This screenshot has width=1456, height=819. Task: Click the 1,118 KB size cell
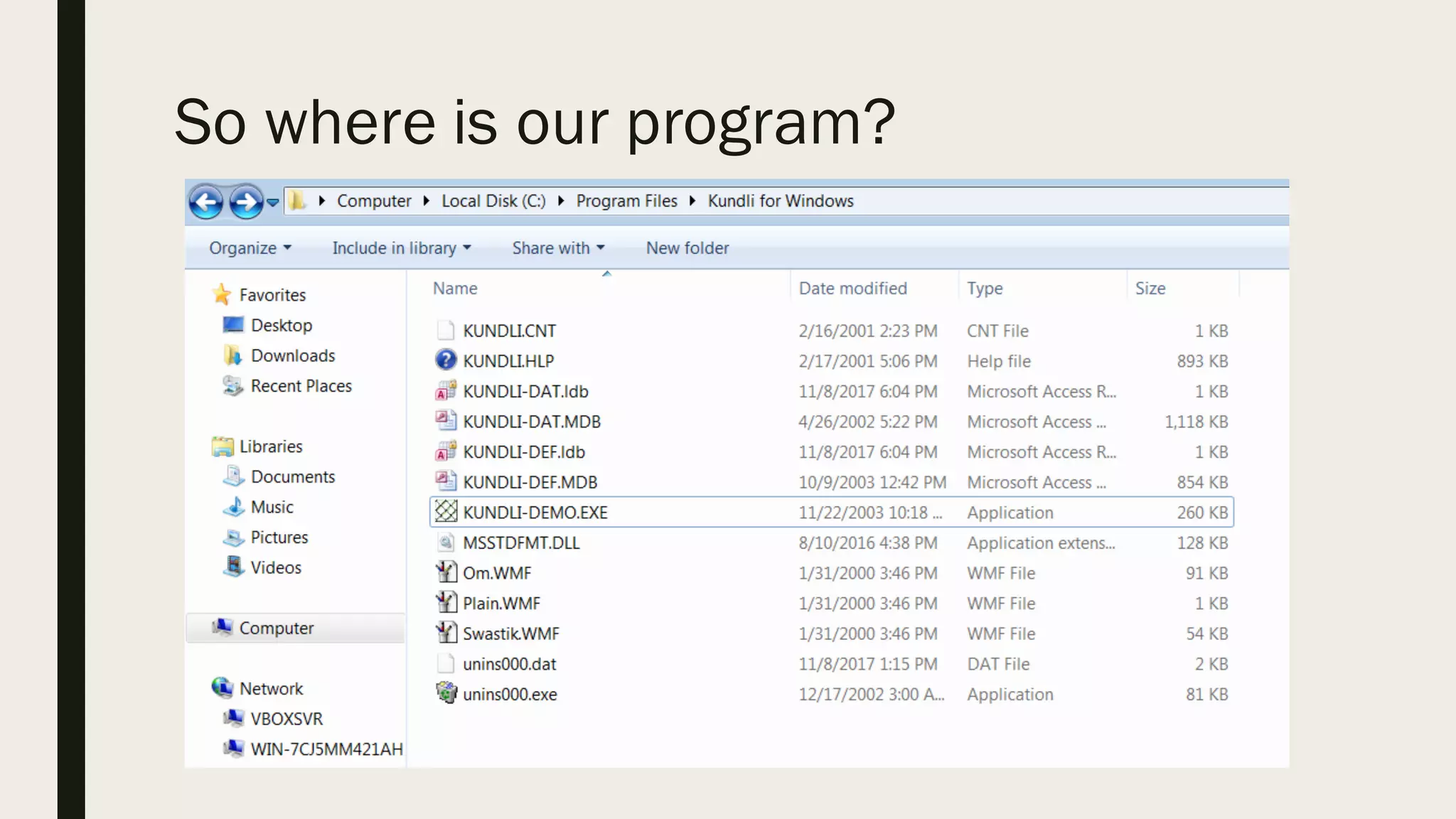[x=1196, y=422]
